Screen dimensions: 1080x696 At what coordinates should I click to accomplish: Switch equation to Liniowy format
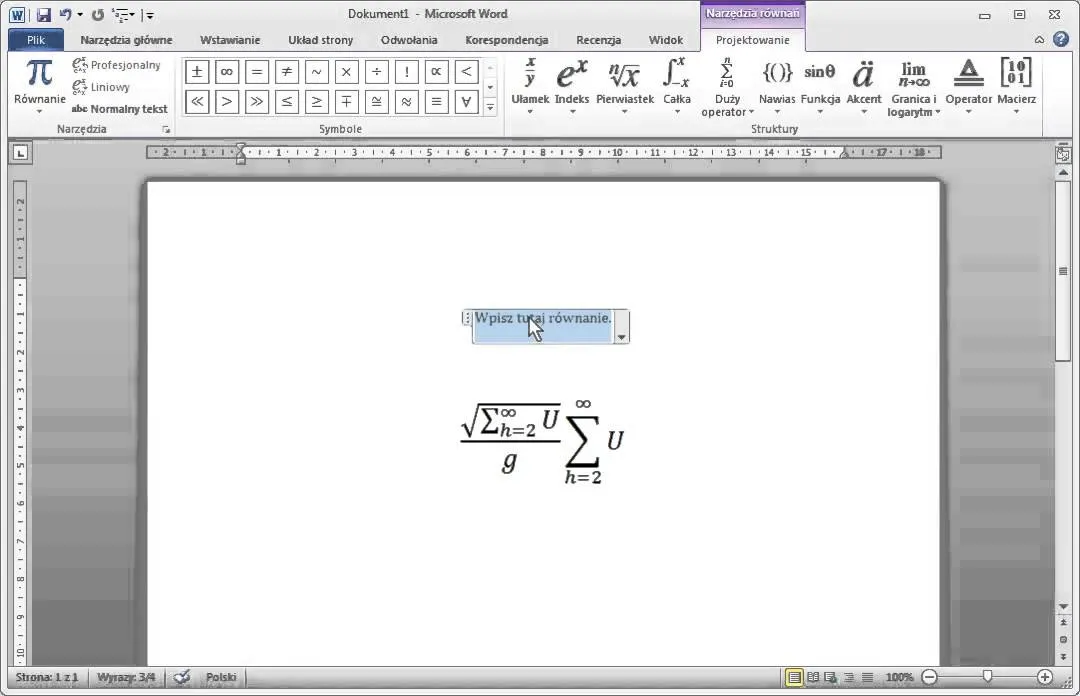[x=101, y=87]
